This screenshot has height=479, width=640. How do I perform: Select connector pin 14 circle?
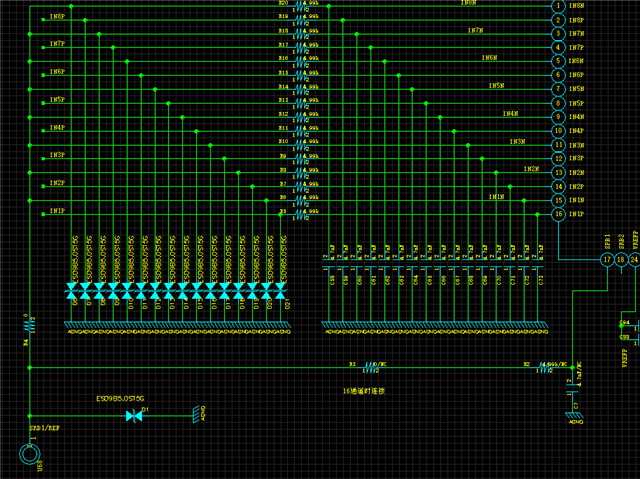point(558,186)
